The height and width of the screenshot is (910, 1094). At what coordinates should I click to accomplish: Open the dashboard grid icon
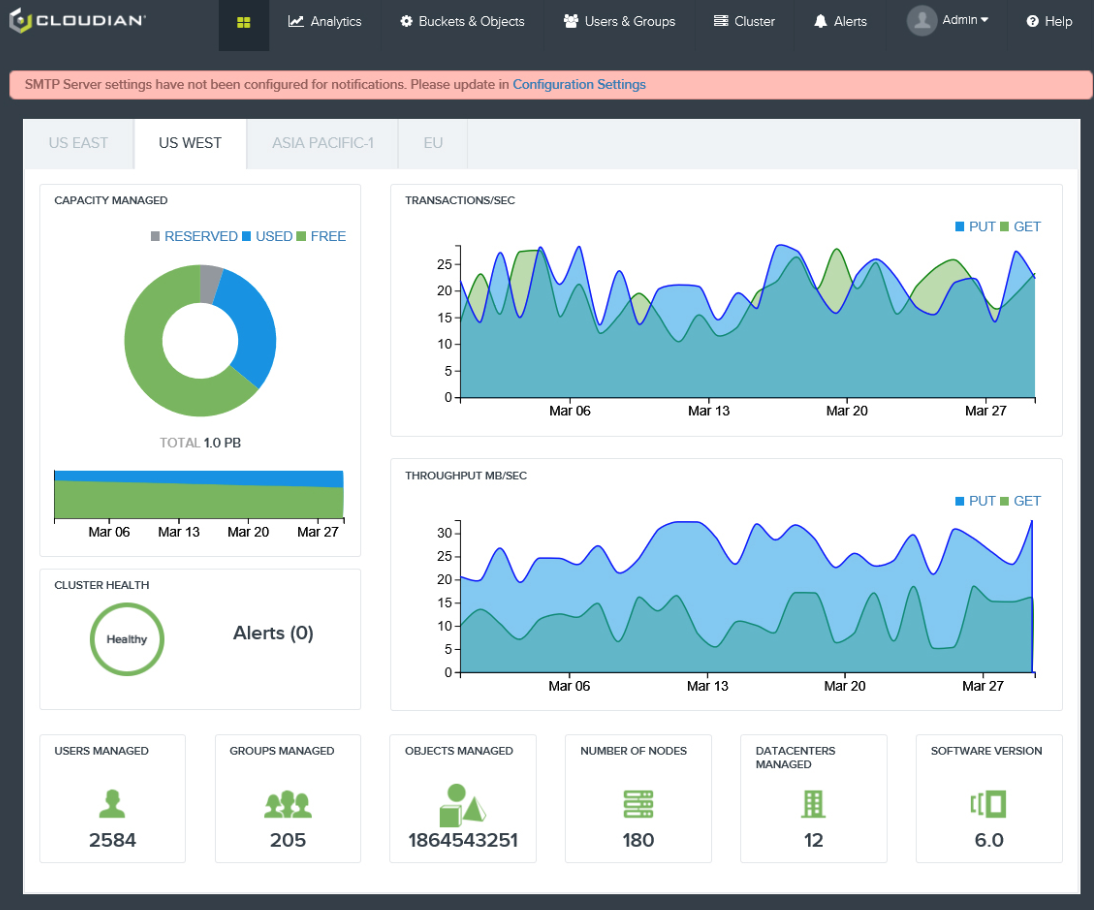click(243, 22)
